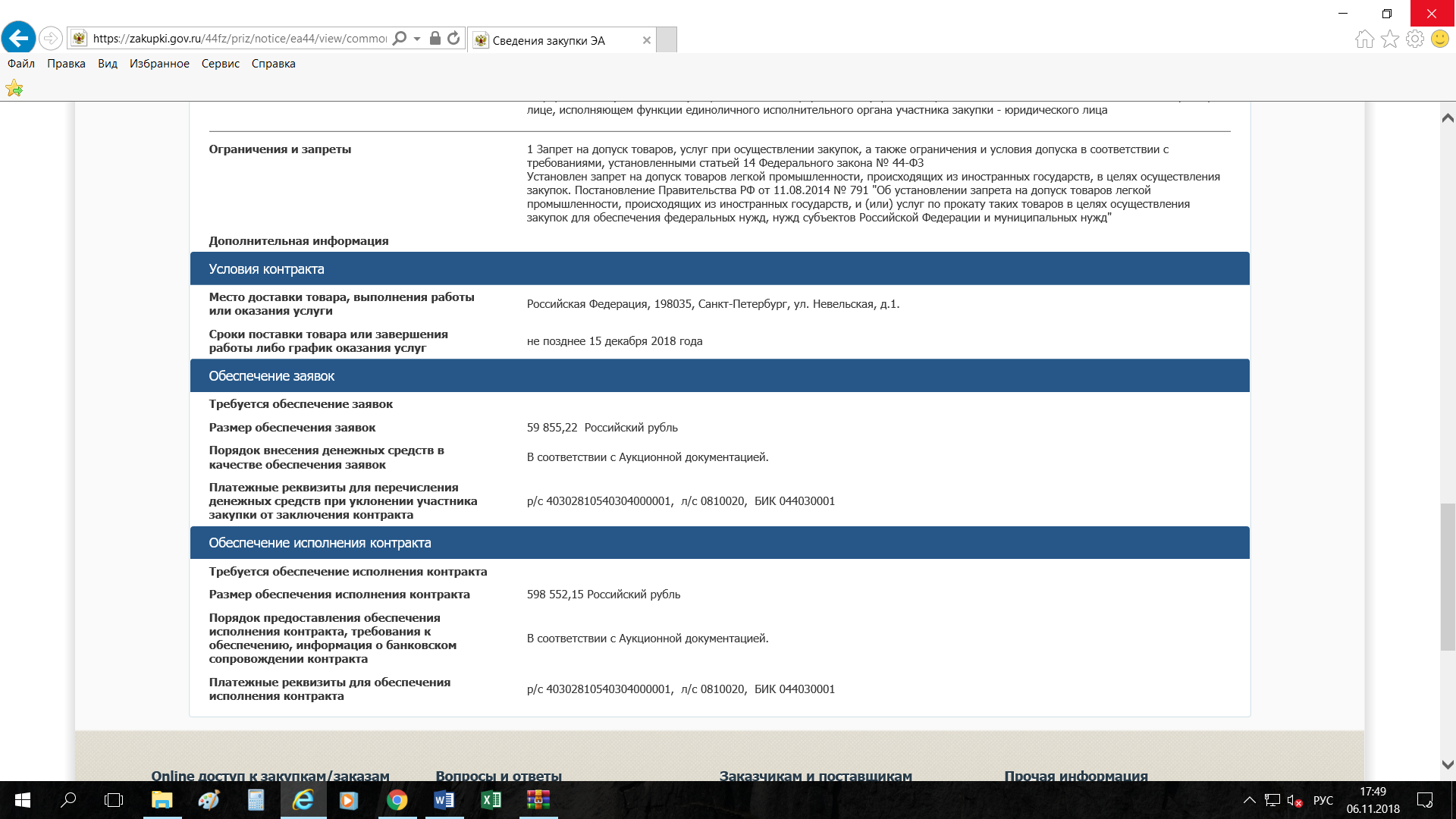The image size is (1456, 819).
Task: Open a new blank browser tab
Action: pos(667,39)
